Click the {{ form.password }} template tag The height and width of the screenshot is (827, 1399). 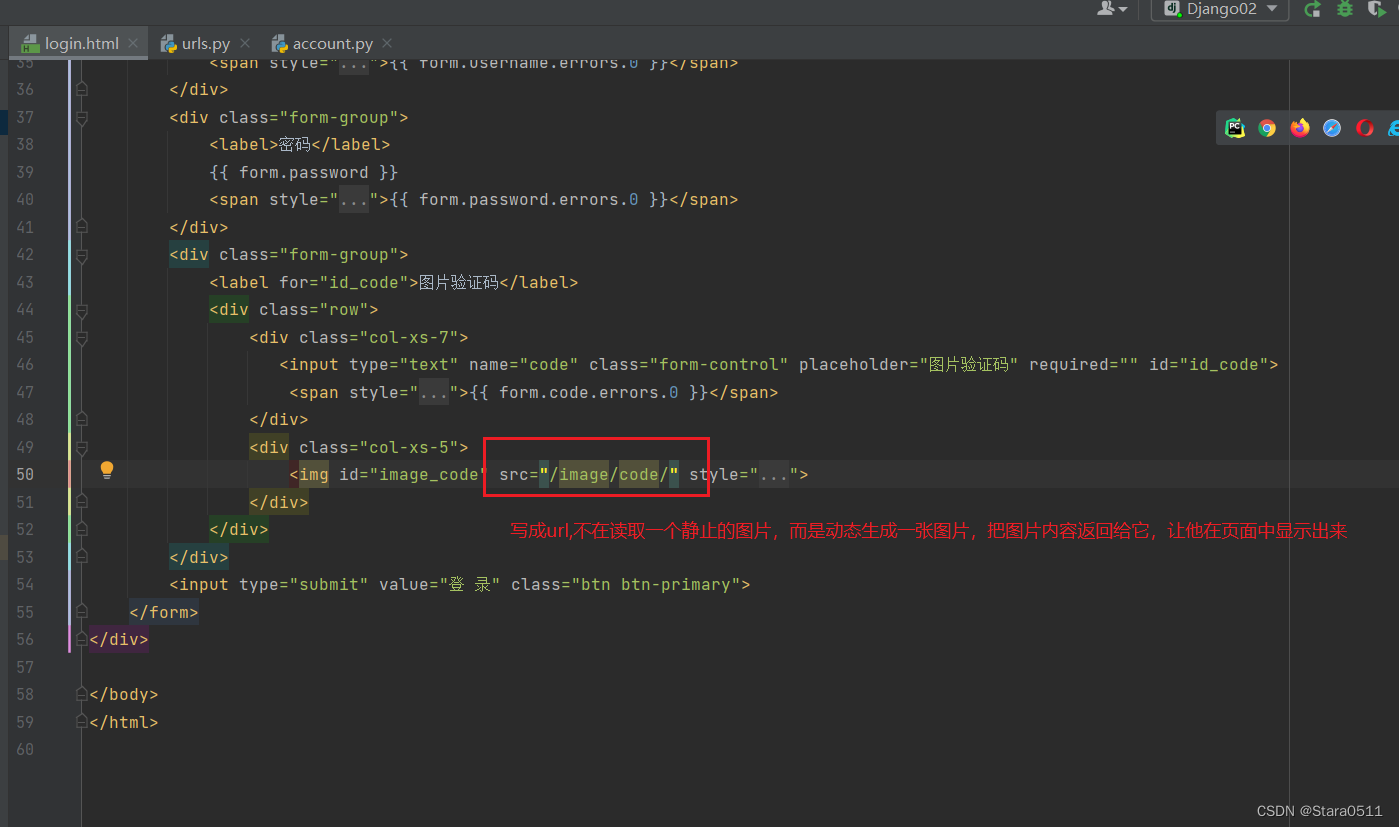tap(304, 172)
